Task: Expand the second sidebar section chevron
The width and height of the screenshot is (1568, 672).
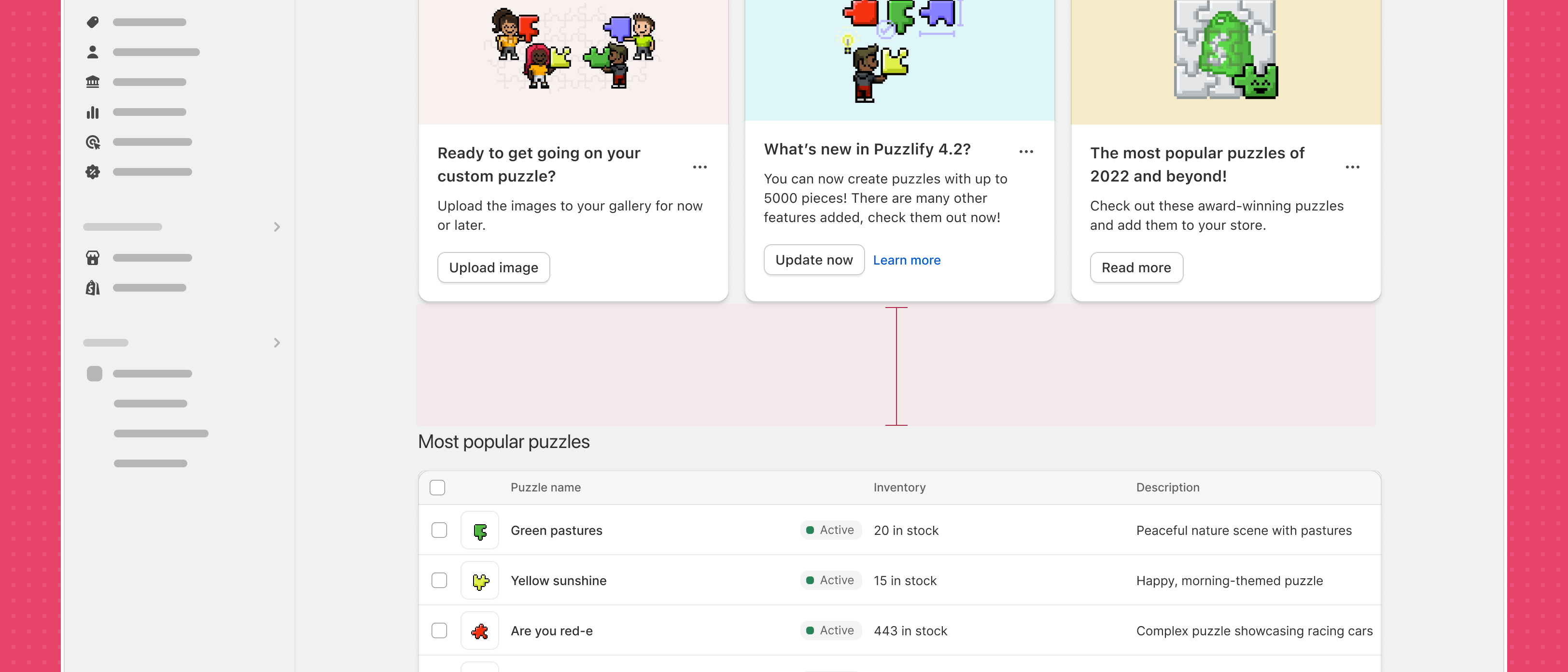Action: coord(277,343)
